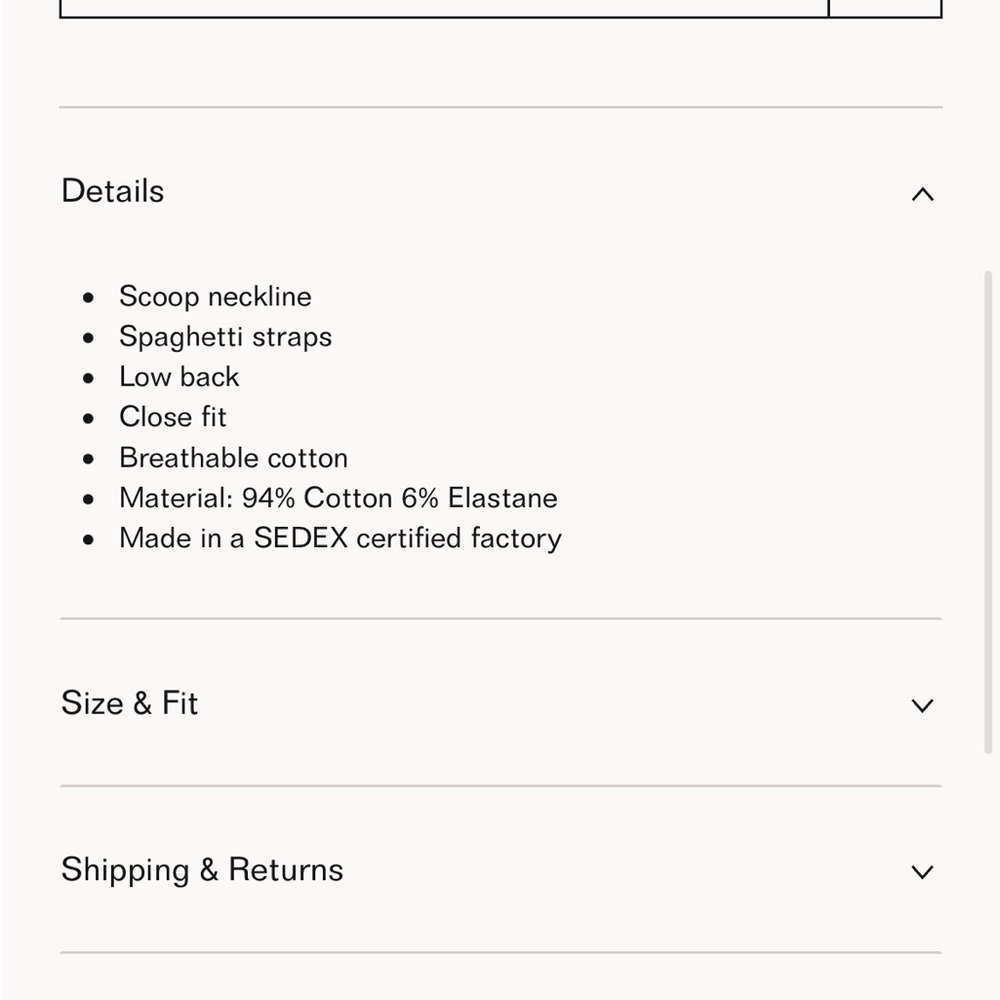This screenshot has width=1000, height=1000.
Task: Select the Spaghetti straps list item
Action: coord(226,337)
